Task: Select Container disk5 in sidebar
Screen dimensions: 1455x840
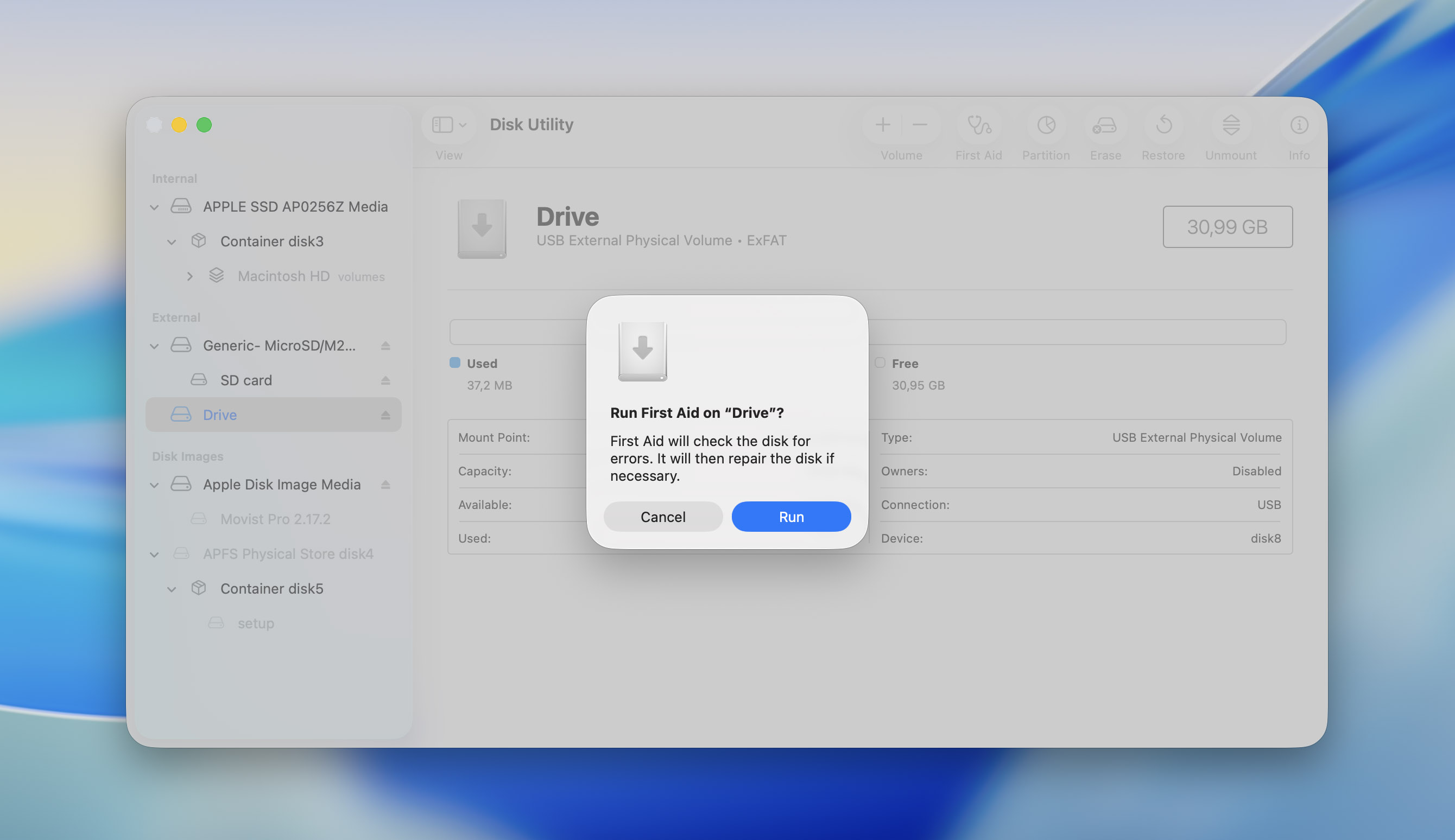Action: [x=273, y=588]
